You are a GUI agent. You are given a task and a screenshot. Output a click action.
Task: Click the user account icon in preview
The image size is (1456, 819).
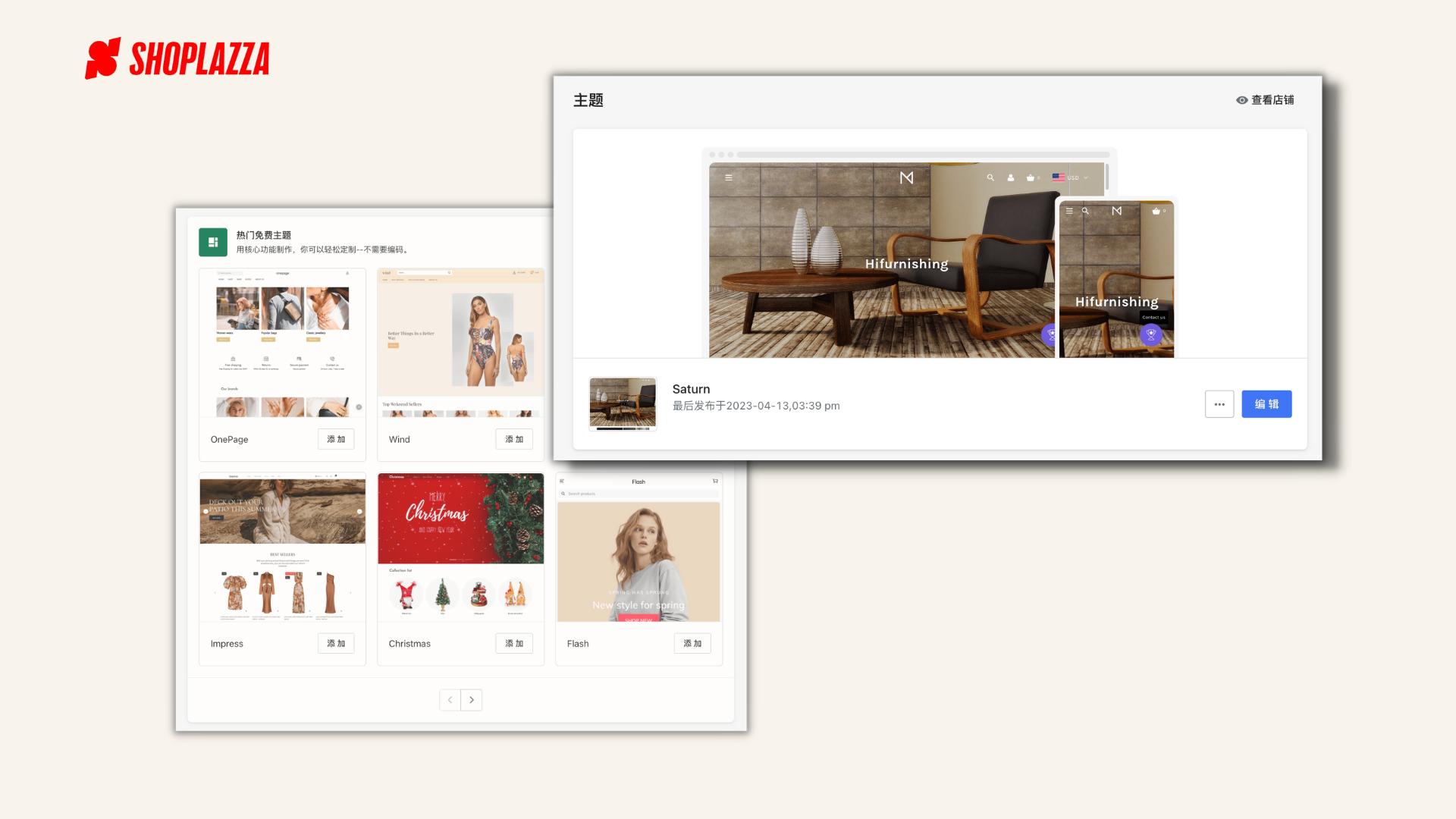pyautogui.click(x=1010, y=177)
